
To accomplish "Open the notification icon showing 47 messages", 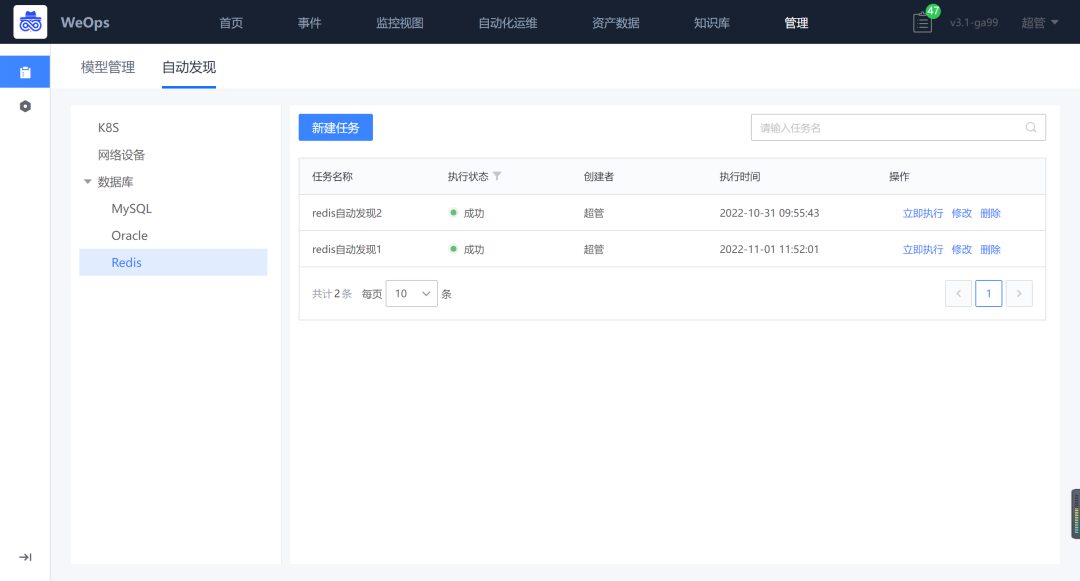I will [x=920, y=21].
